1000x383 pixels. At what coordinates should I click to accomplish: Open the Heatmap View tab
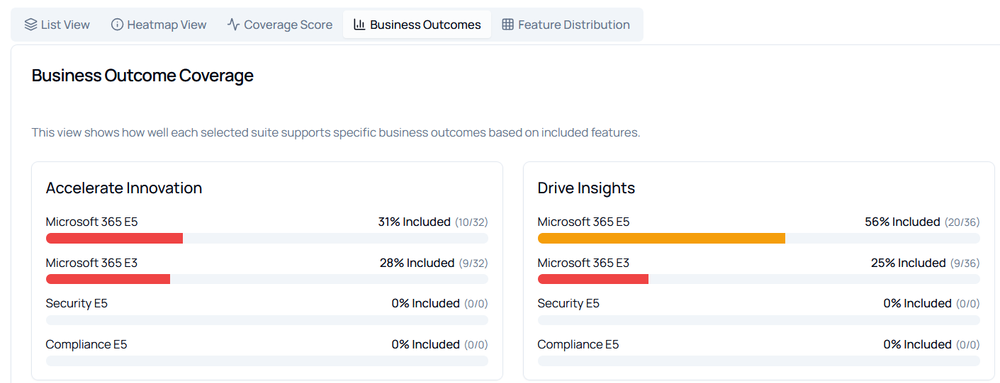(159, 25)
